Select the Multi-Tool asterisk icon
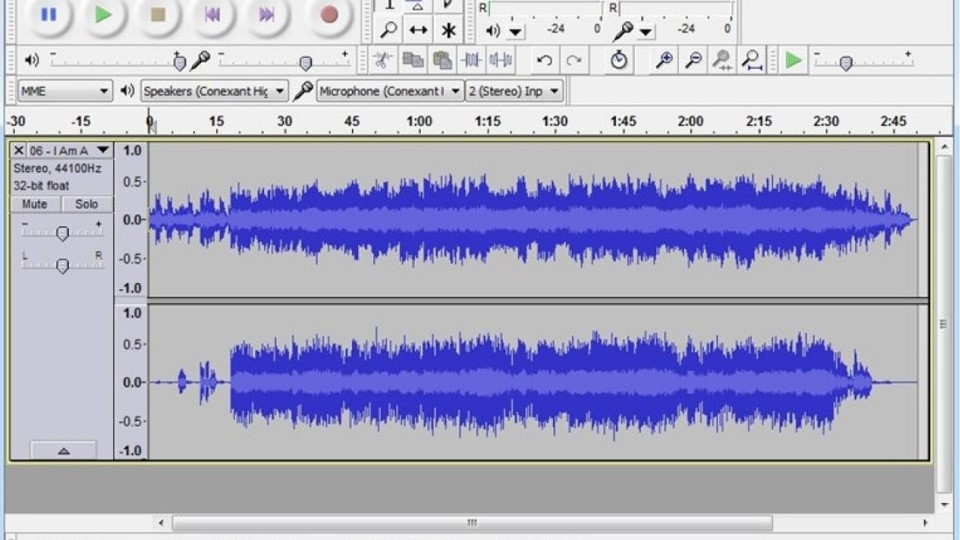 pyautogui.click(x=448, y=30)
